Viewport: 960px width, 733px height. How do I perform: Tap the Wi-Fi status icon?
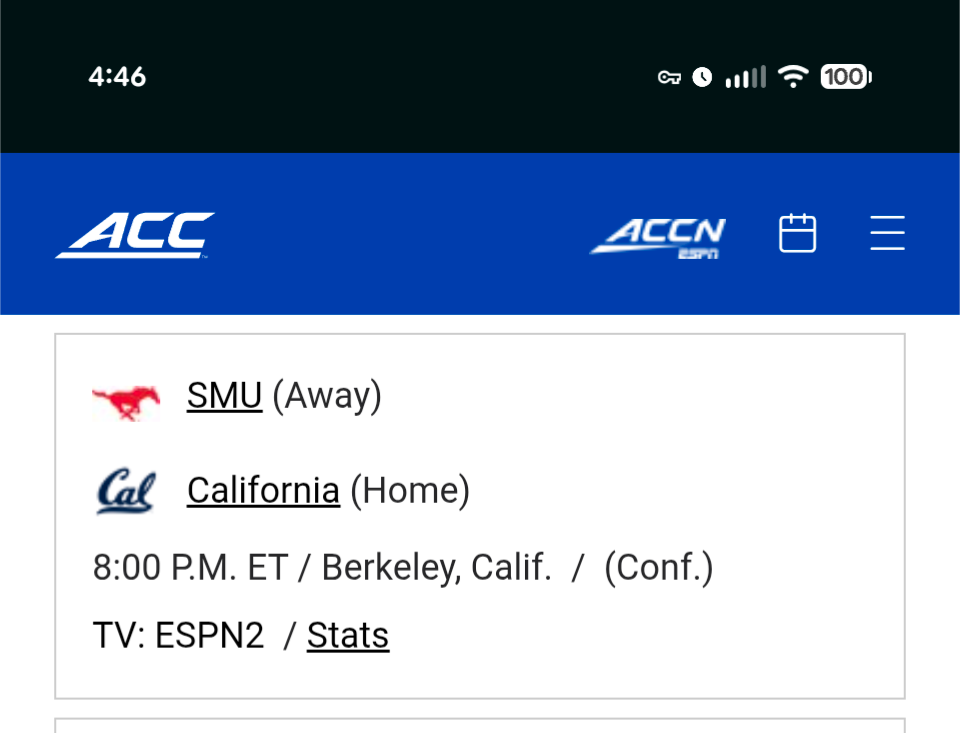793,77
